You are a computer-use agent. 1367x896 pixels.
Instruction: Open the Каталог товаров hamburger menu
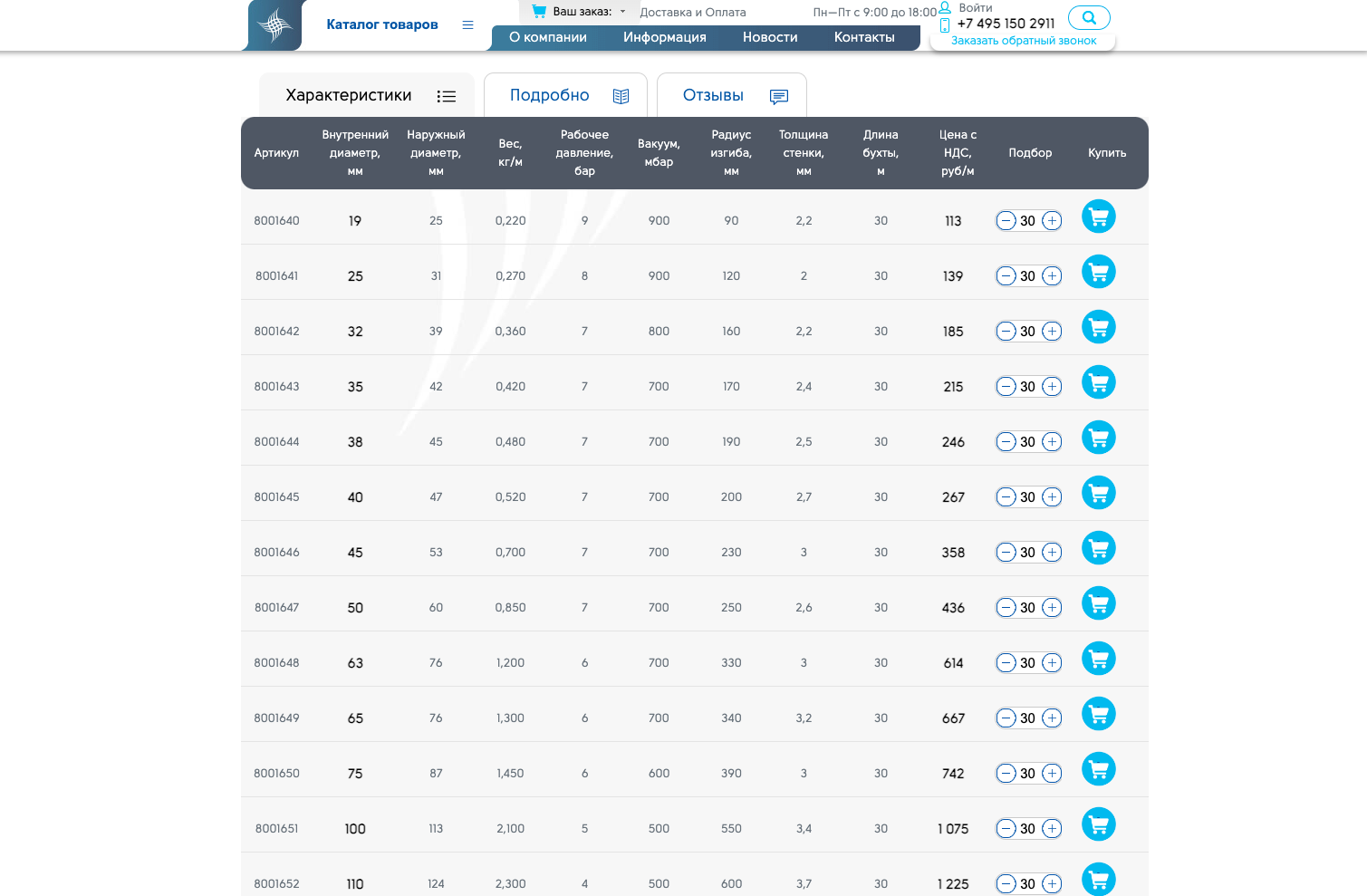(x=467, y=24)
